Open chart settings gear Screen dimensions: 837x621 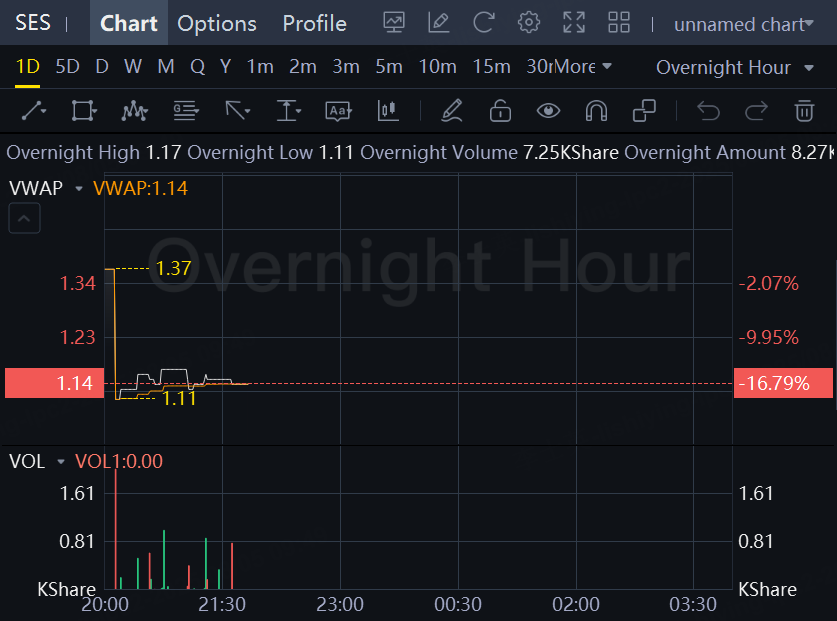(529, 23)
